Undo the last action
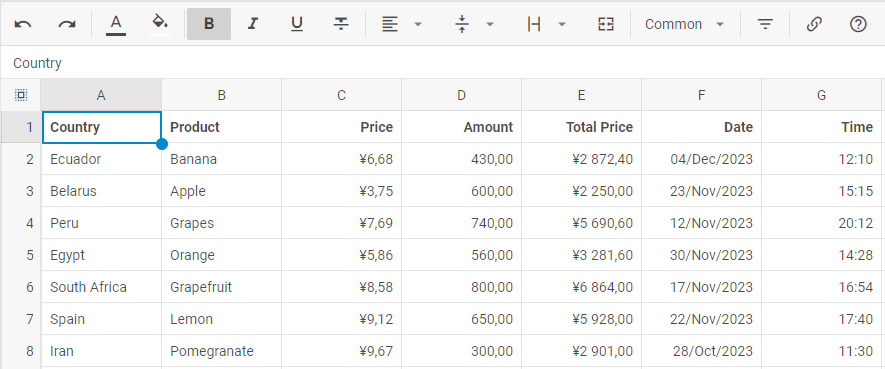 [x=23, y=24]
